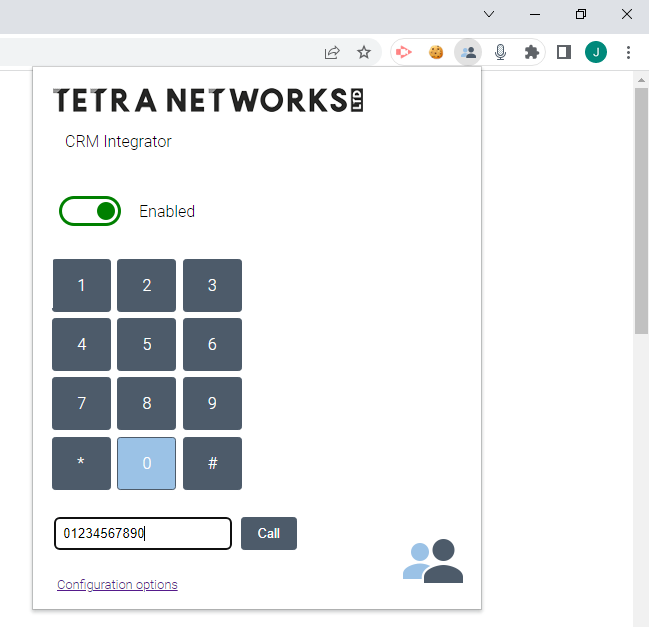Click the scrollbar up arrow
This screenshot has width=649, height=627.
[x=641, y=80]
